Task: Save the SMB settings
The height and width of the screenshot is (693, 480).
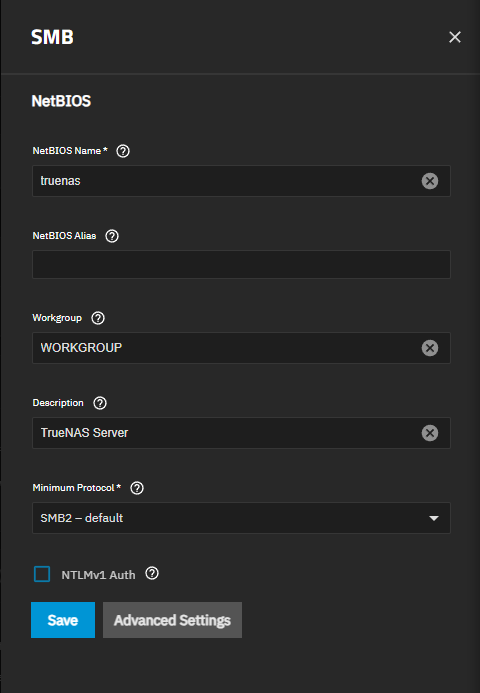Action: coord(63,620)
